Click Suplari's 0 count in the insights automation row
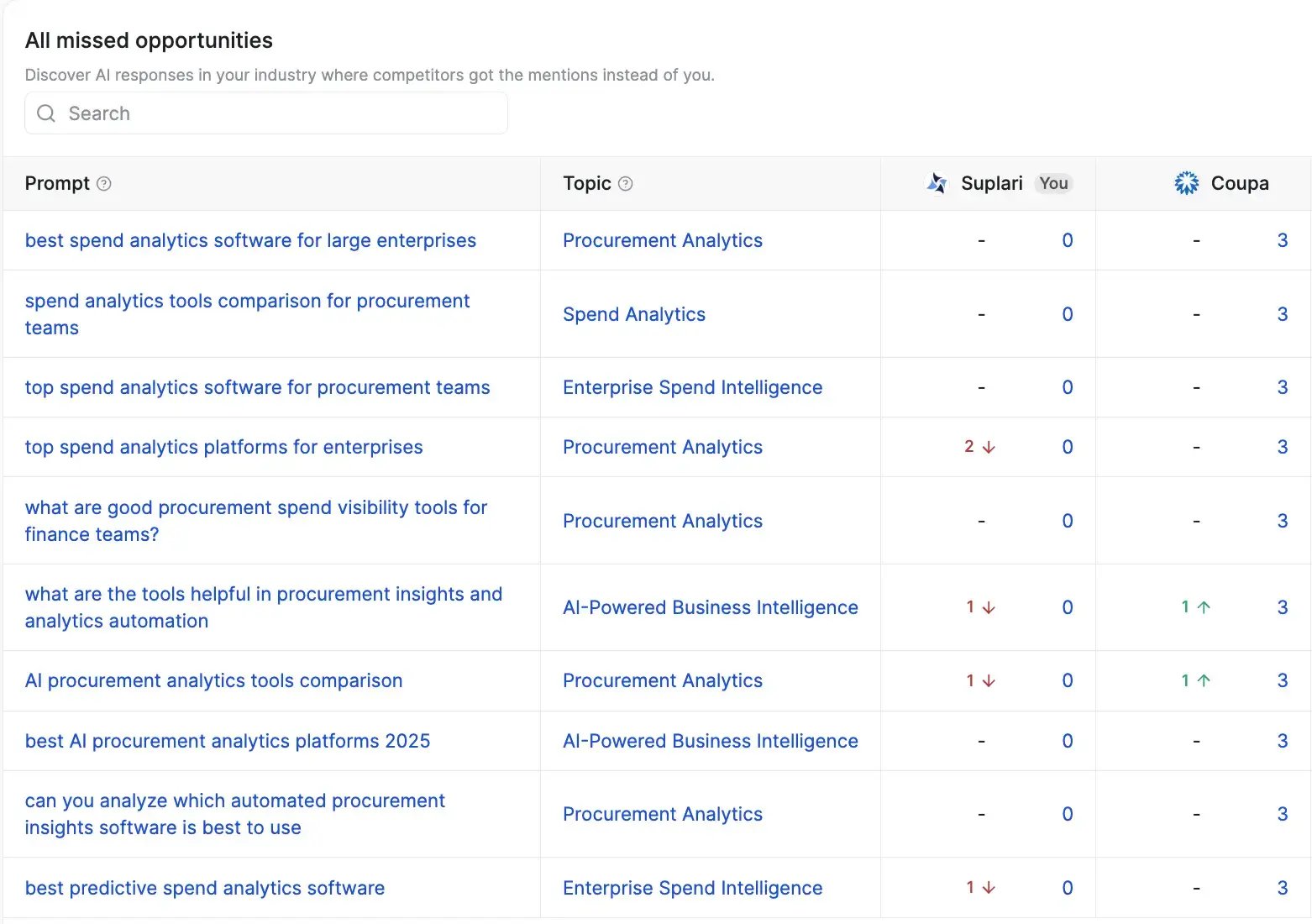 (x=1068, y=607)
